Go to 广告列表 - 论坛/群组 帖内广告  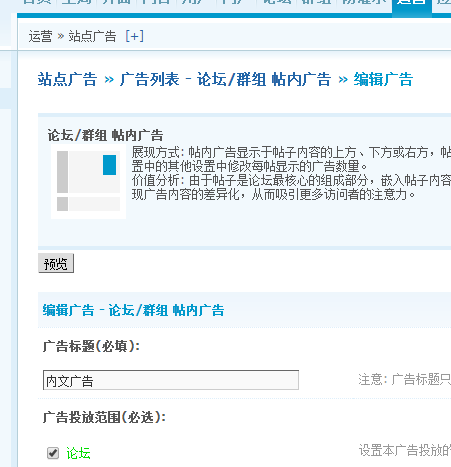tap(225, 79)
